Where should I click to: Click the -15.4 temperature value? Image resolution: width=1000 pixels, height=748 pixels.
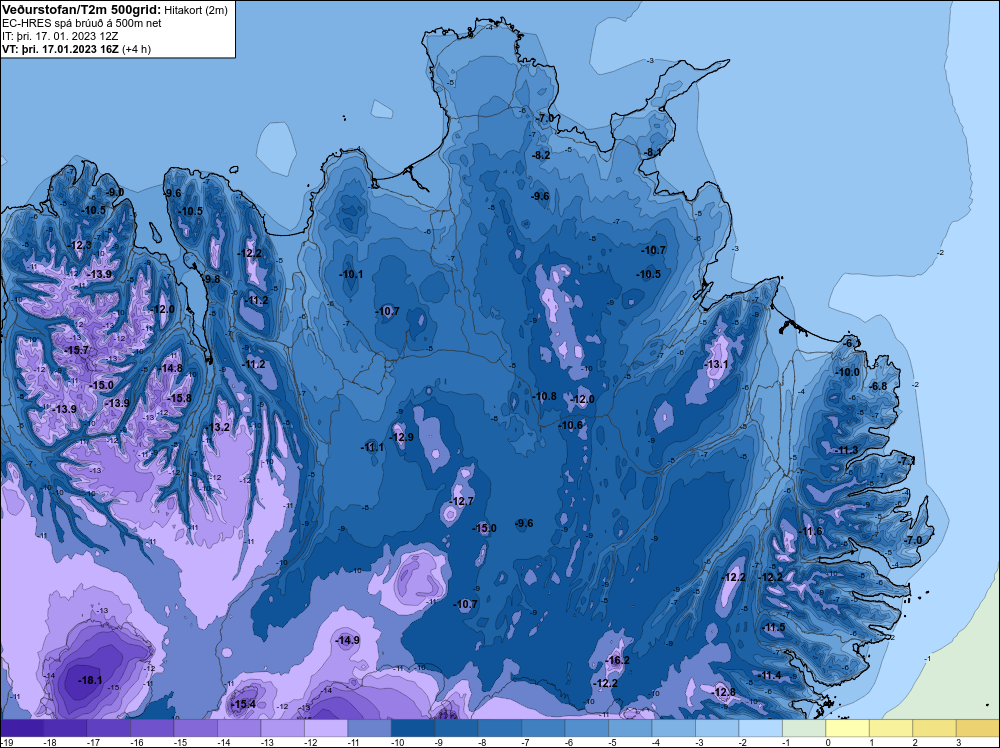click(243, 704)
